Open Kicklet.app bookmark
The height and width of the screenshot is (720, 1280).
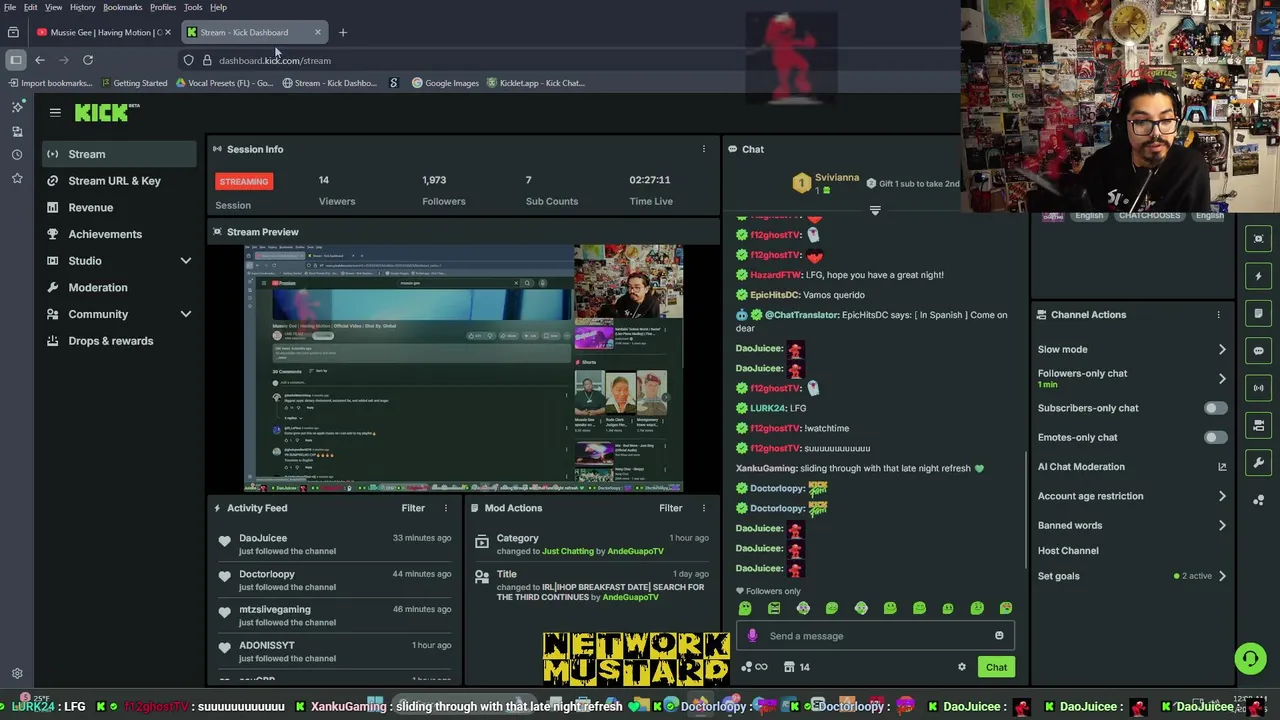click(x=535, y=83)
